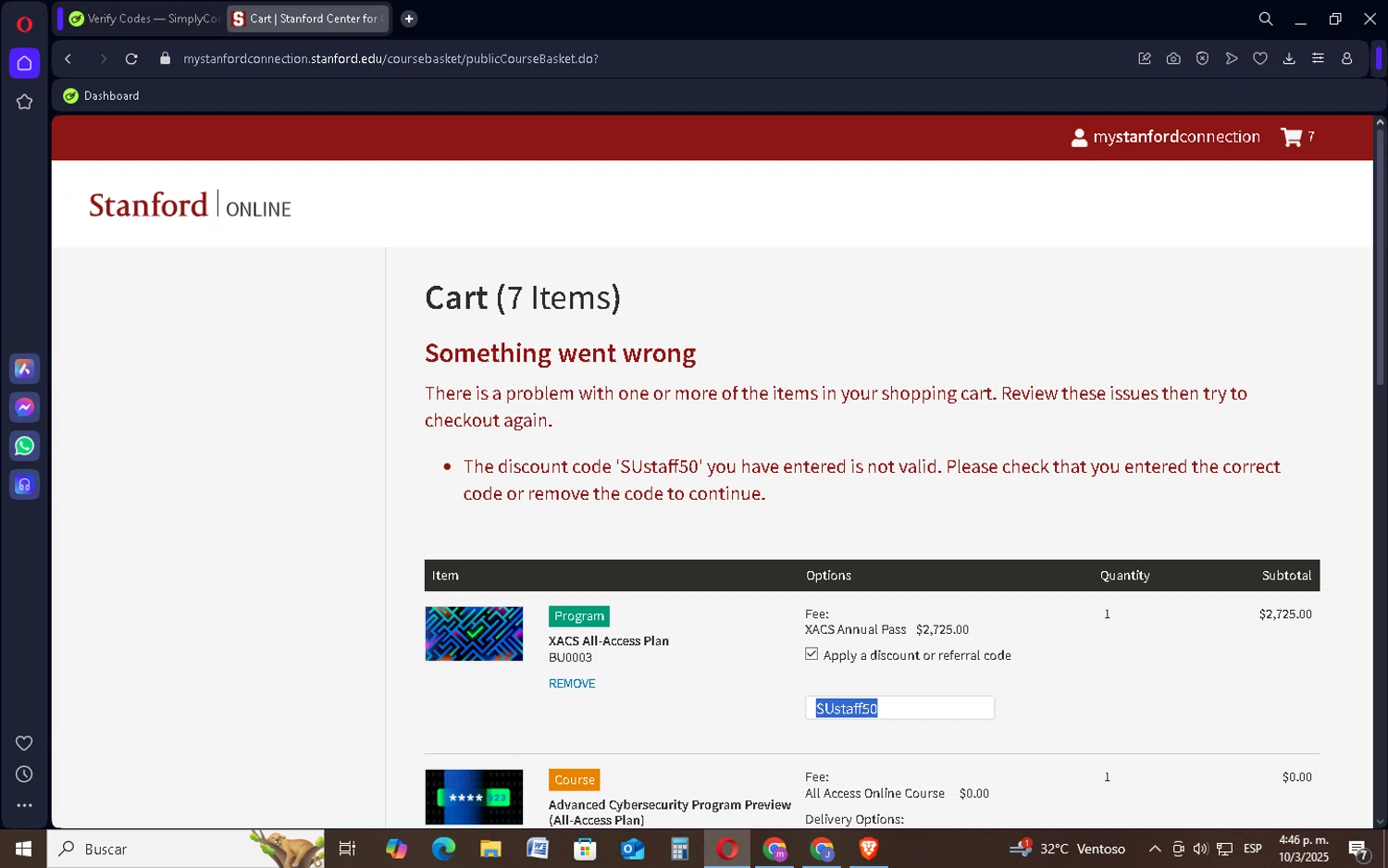The image size is (1388, 868).
Task: Click the discount code field containing SUstaff50
Action: pos(899,708)
